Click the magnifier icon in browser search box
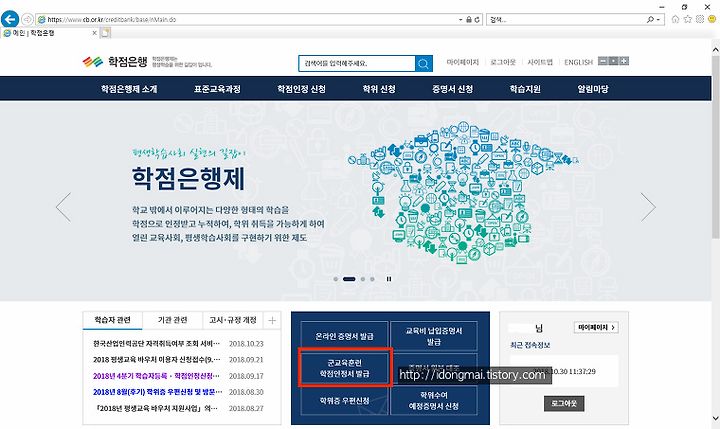The width and height of the screenshot is (720, 429). 650,19
